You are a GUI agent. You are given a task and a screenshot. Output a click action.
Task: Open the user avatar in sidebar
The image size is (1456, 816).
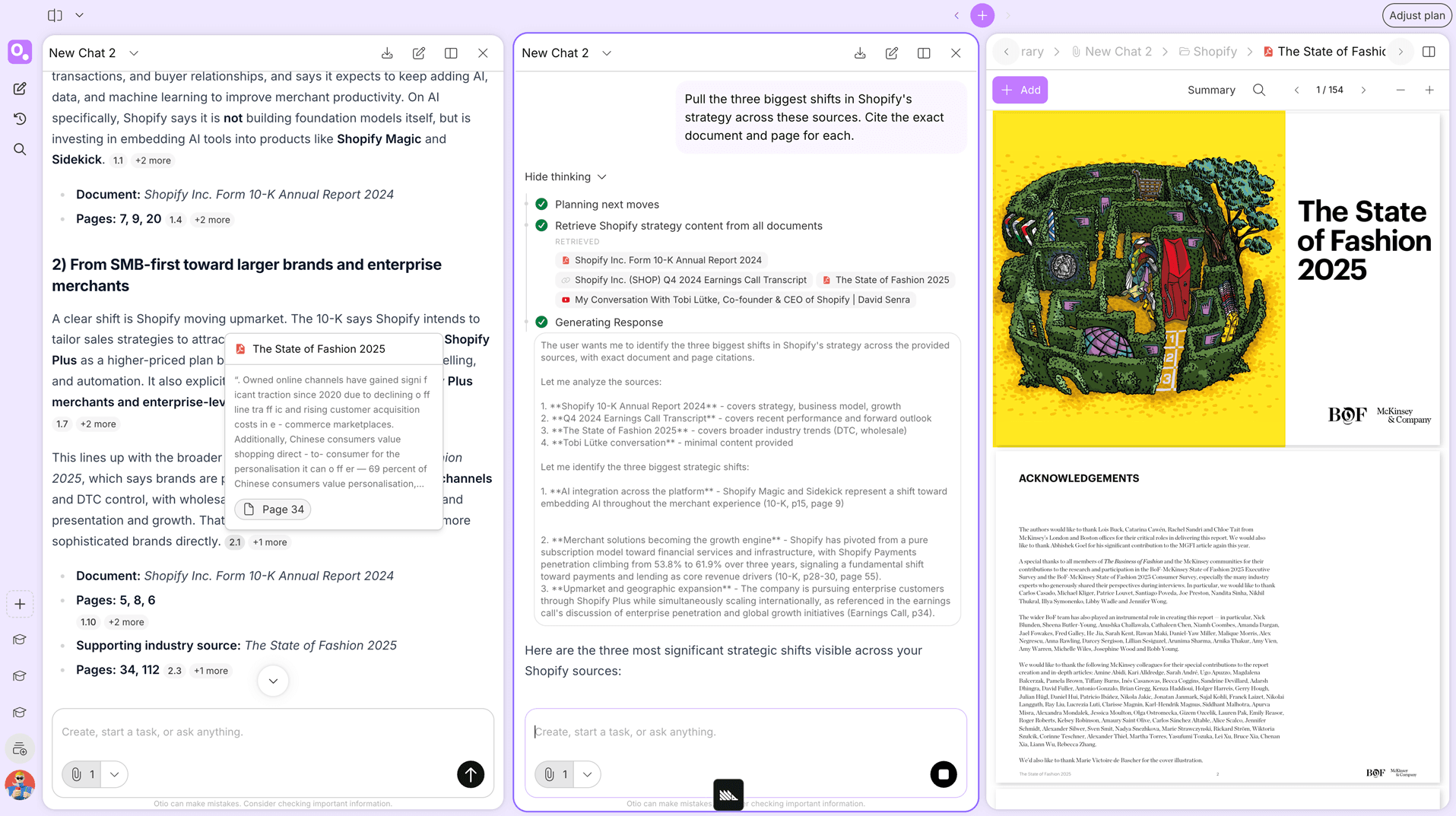pos(20,785)
